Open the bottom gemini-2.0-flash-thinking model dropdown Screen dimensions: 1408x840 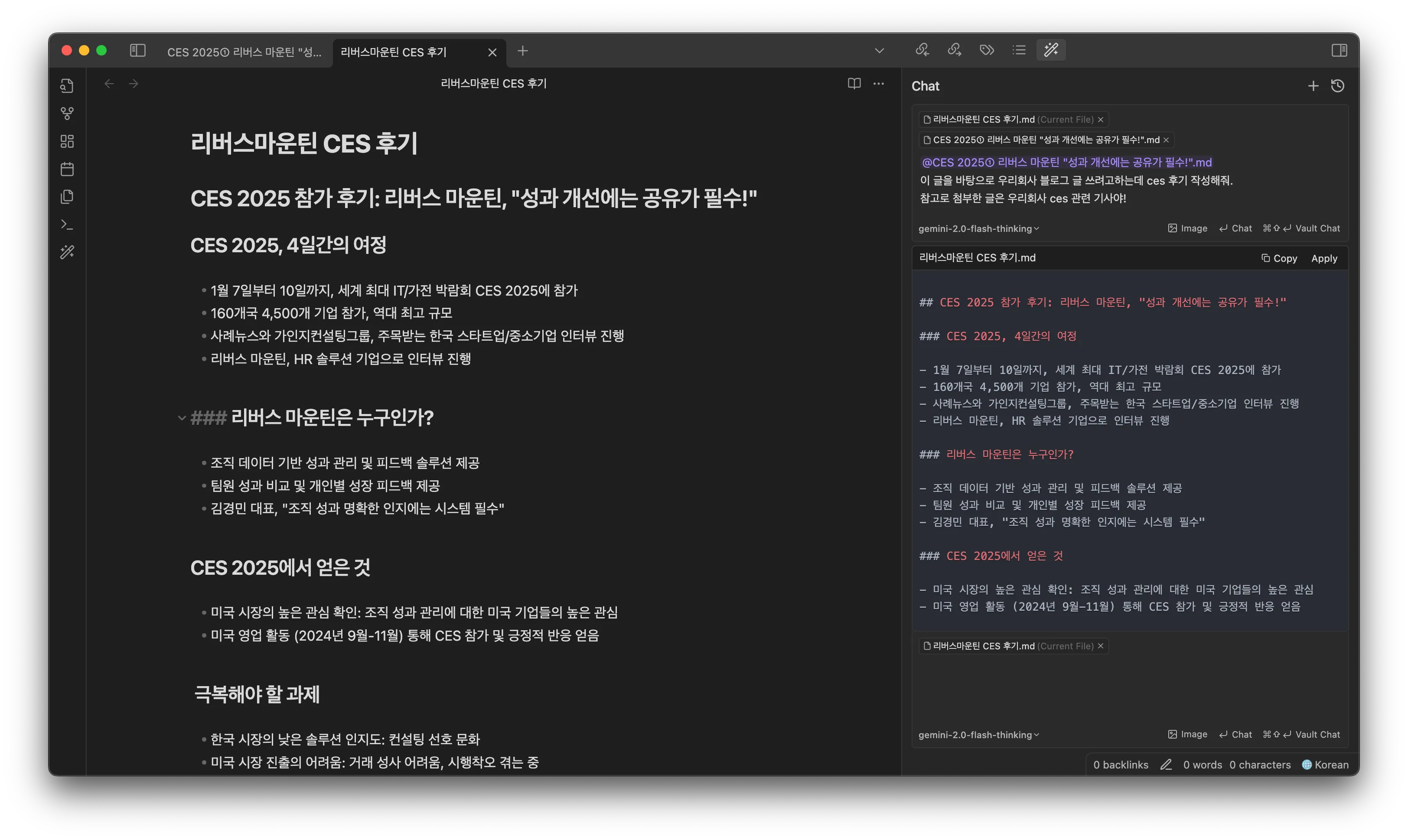978,735
